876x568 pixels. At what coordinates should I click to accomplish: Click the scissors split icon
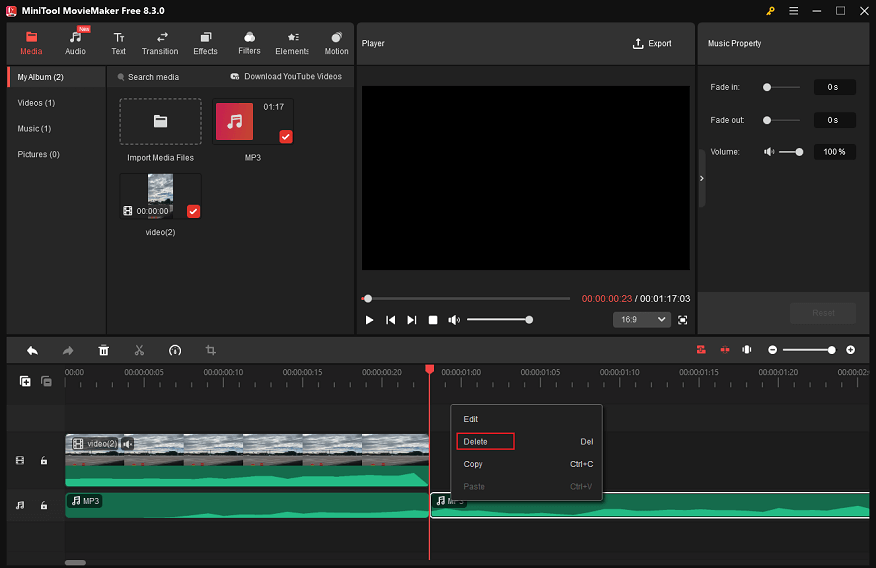(139, 351)
